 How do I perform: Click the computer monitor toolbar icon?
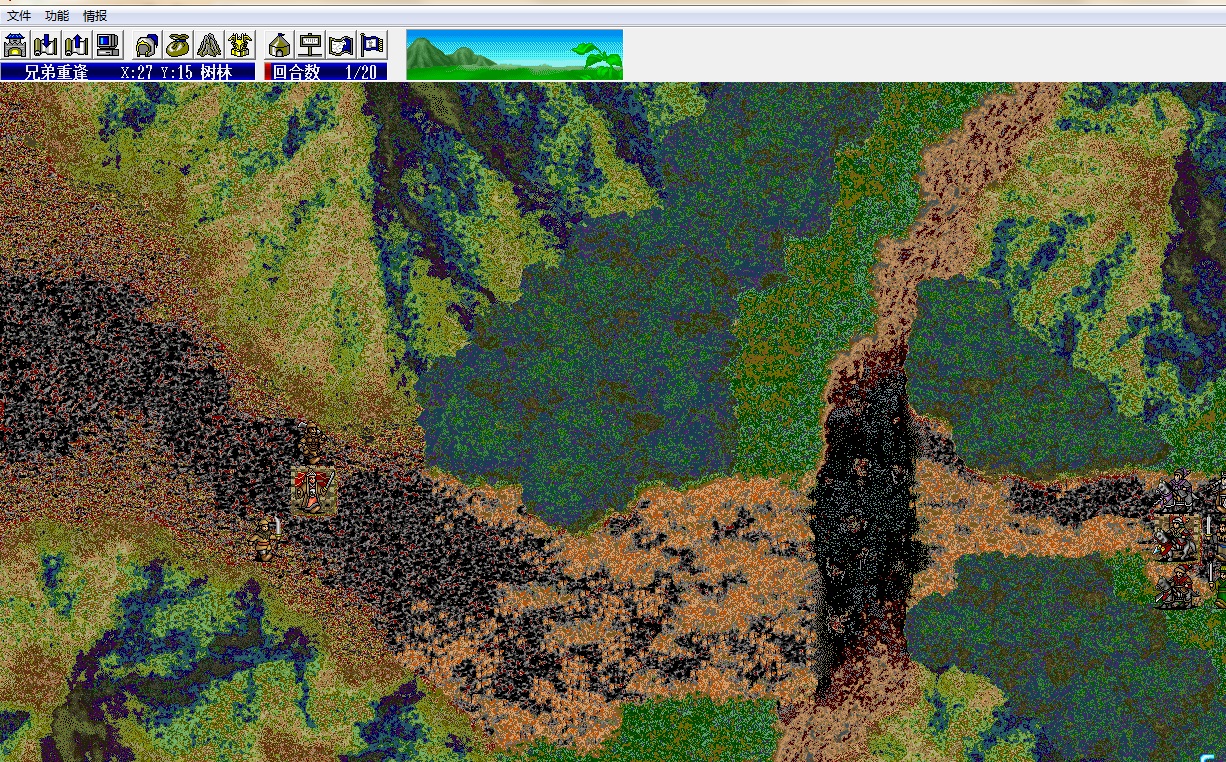pos(108,45)
